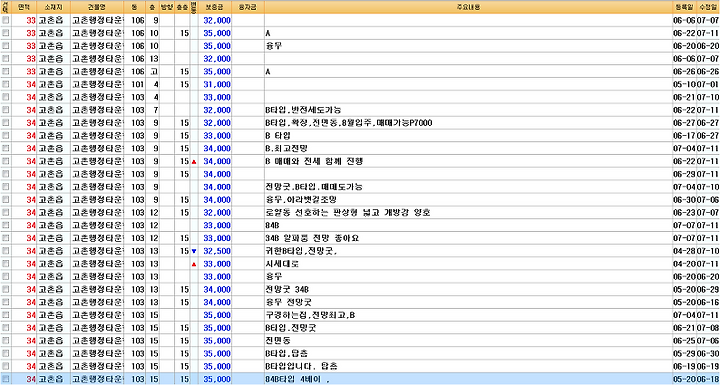Image resolution: width=720 pixels, height=385 pixels.
Task: Click the note ending with 매매가능P7000
Action: 349,123
